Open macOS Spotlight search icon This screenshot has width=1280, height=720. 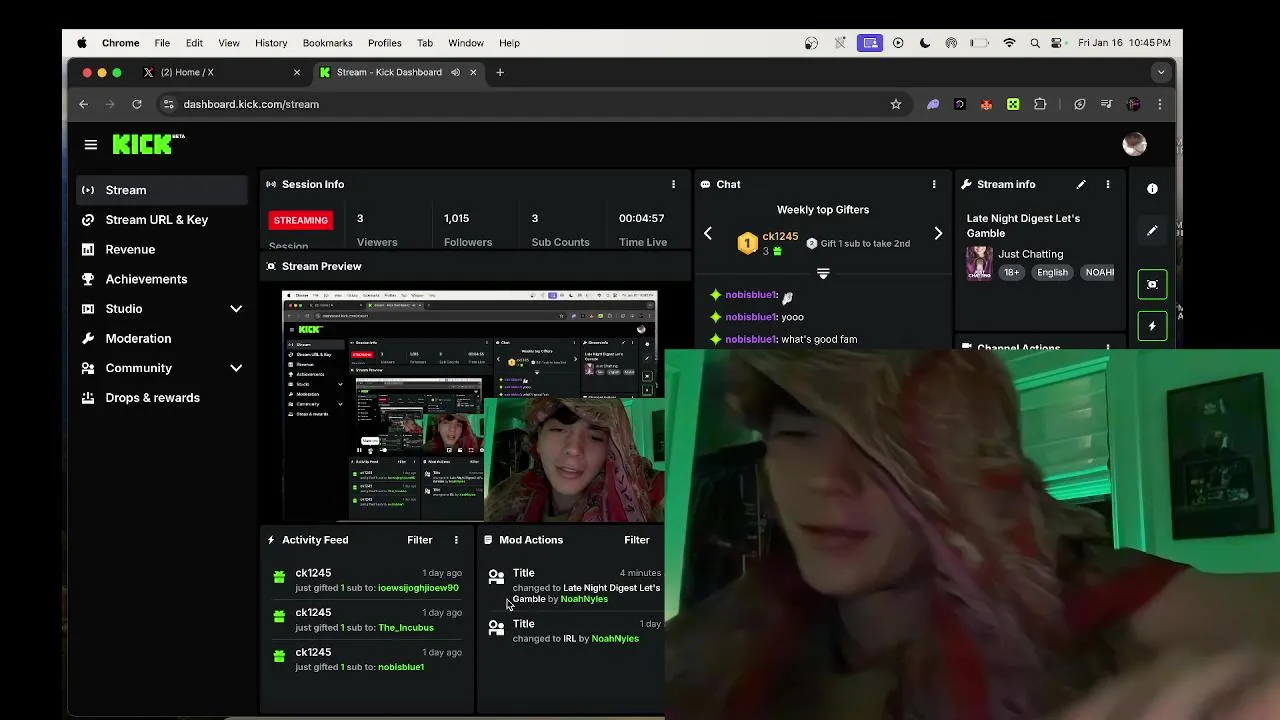[1035, 43]
